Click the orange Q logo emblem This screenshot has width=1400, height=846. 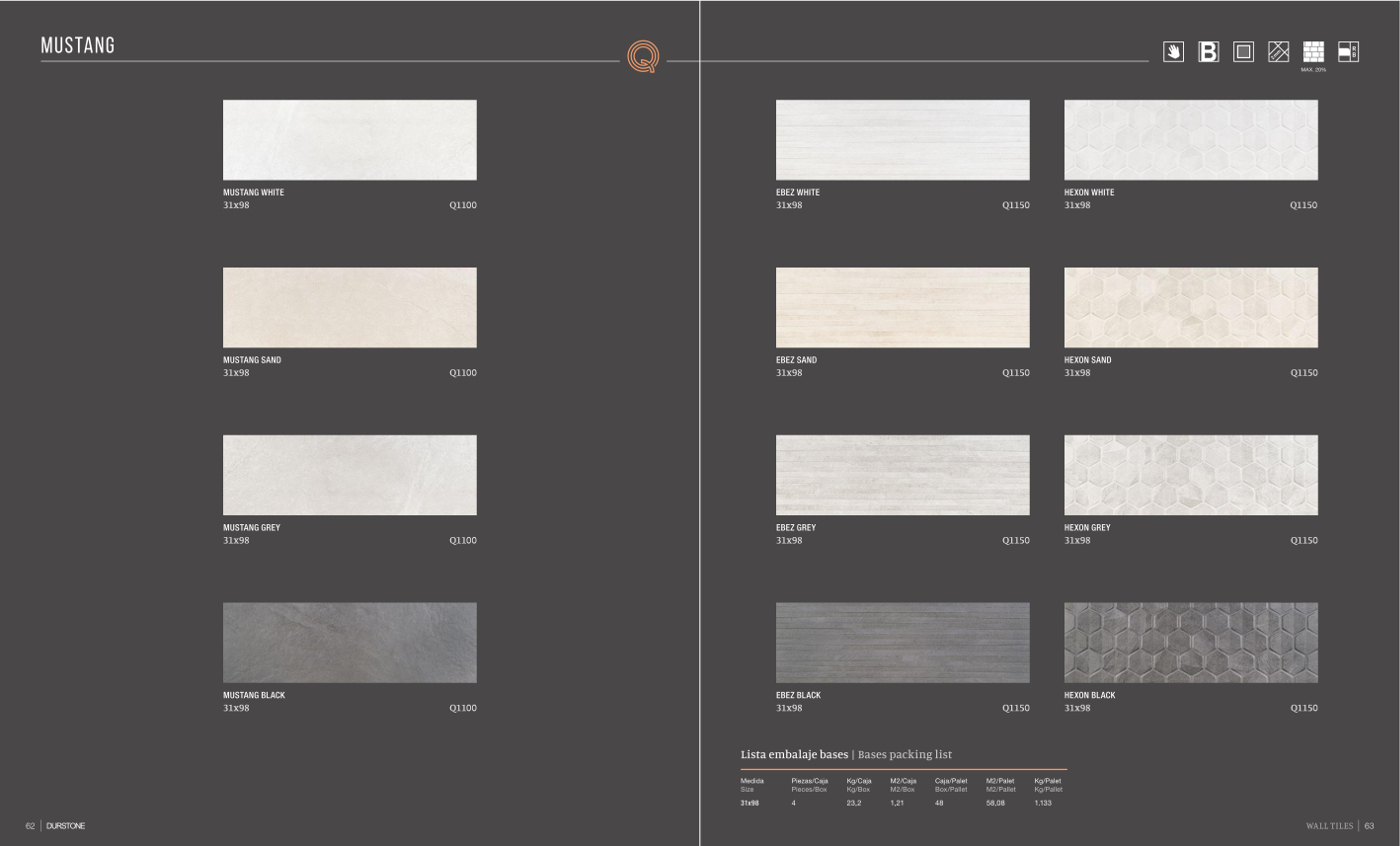click(x=643, y=56)
